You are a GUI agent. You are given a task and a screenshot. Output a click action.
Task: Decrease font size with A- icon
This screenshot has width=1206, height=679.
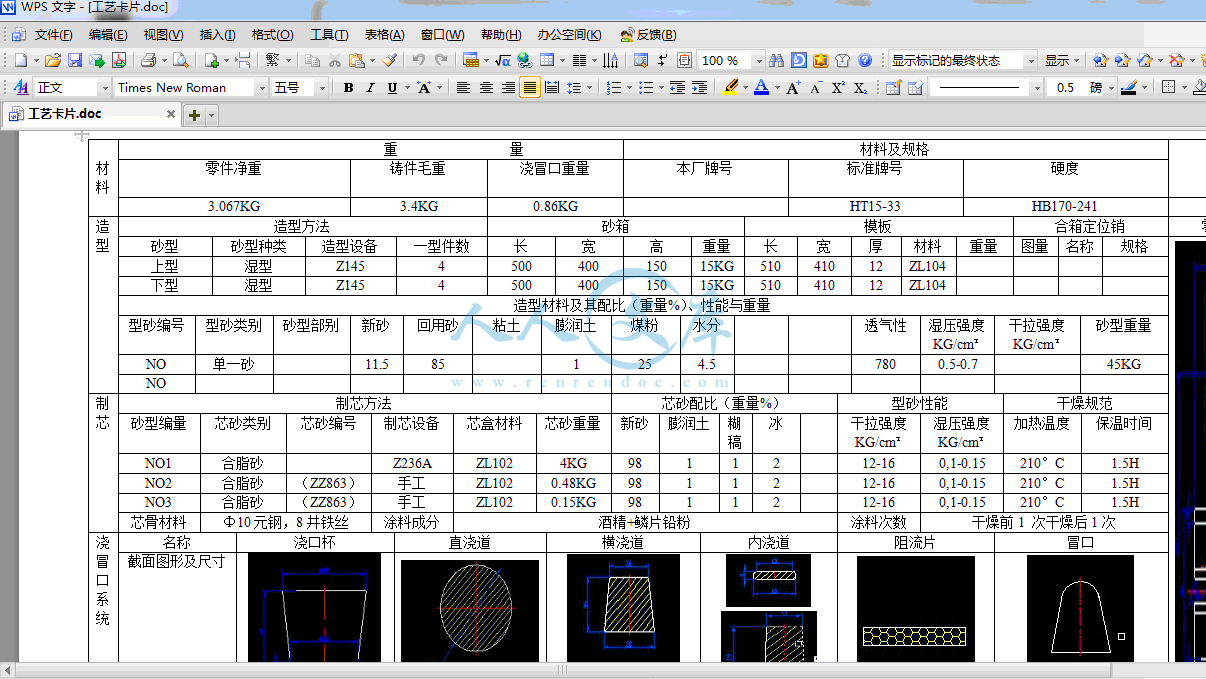(x=816, y=87)
